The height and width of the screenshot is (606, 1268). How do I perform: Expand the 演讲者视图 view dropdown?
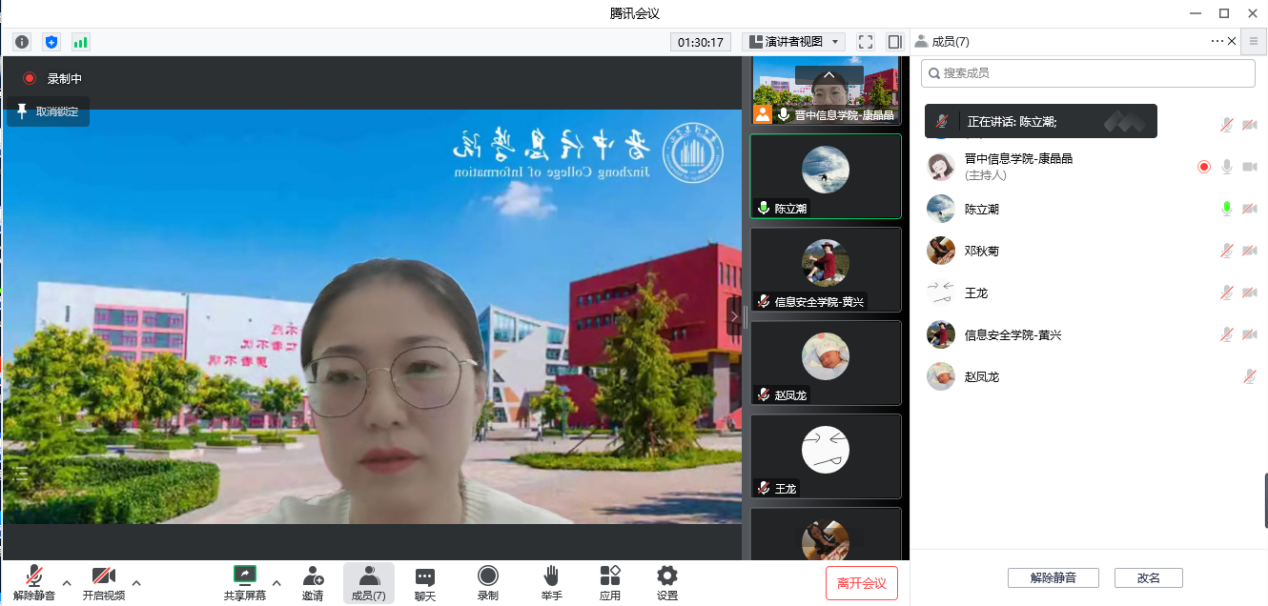pos(794,42)
